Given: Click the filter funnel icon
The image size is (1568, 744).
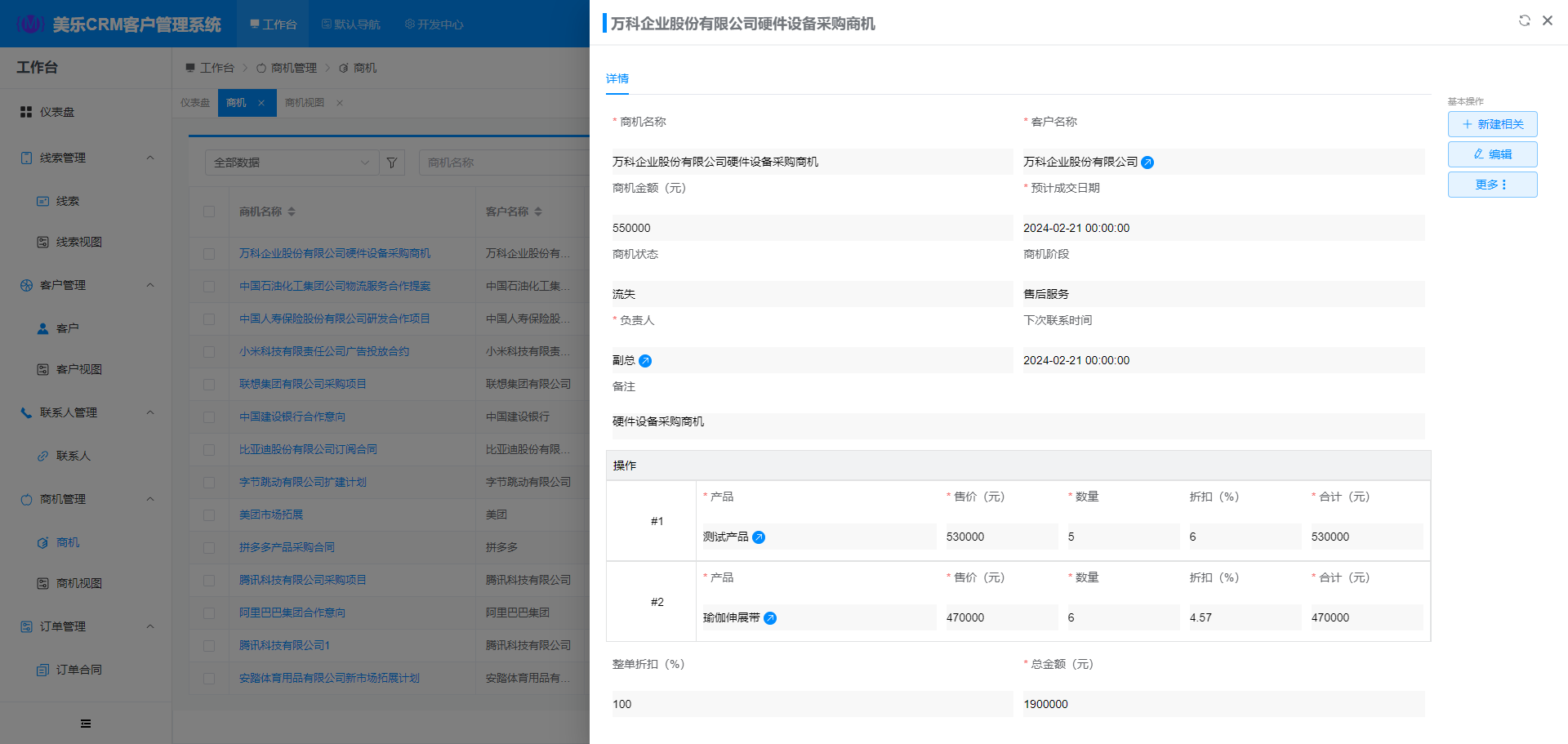Looking at the screenshot, I should 392,163.
